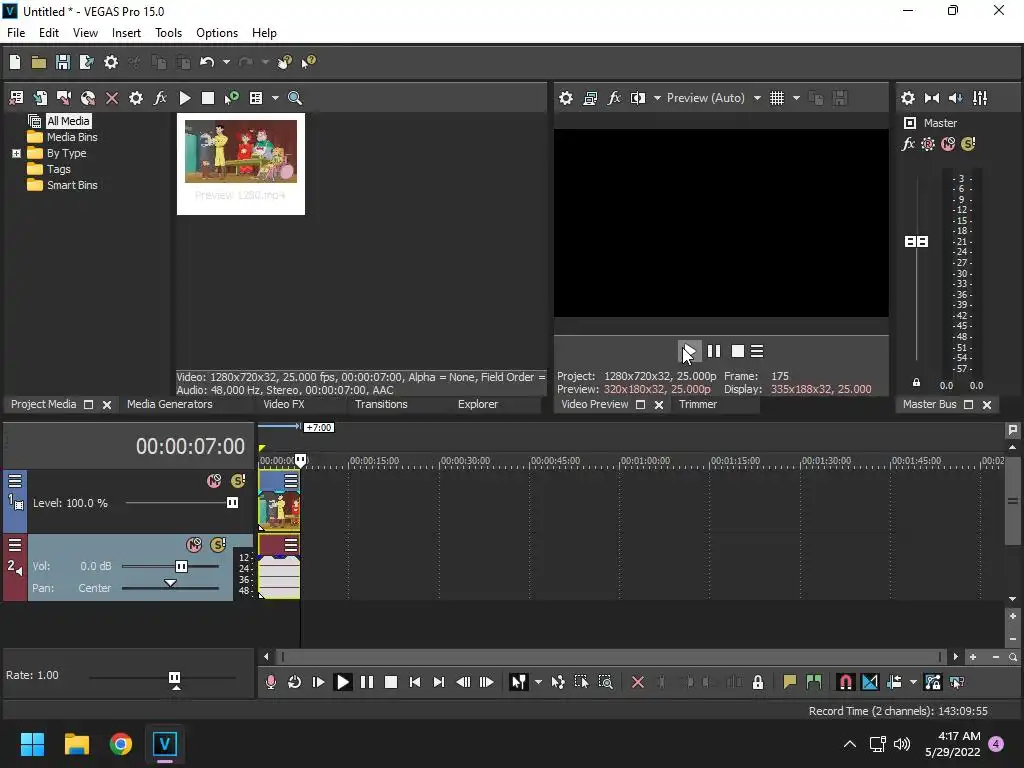Stop media preview in Project Media toolbar
Screen dimensions: 1024x768
(208, 98)
